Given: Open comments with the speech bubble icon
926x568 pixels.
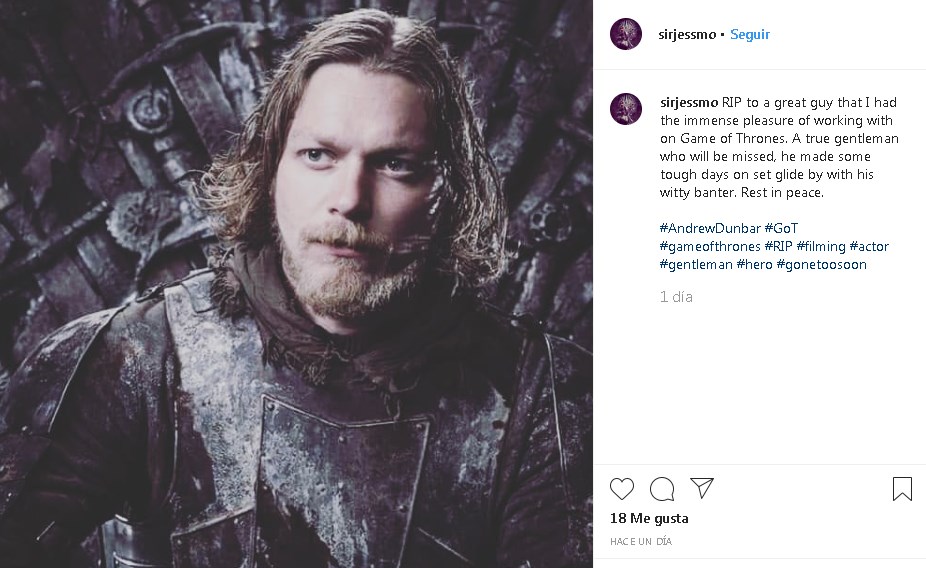Looking at the screenshot, I should (x=662, y=488).
